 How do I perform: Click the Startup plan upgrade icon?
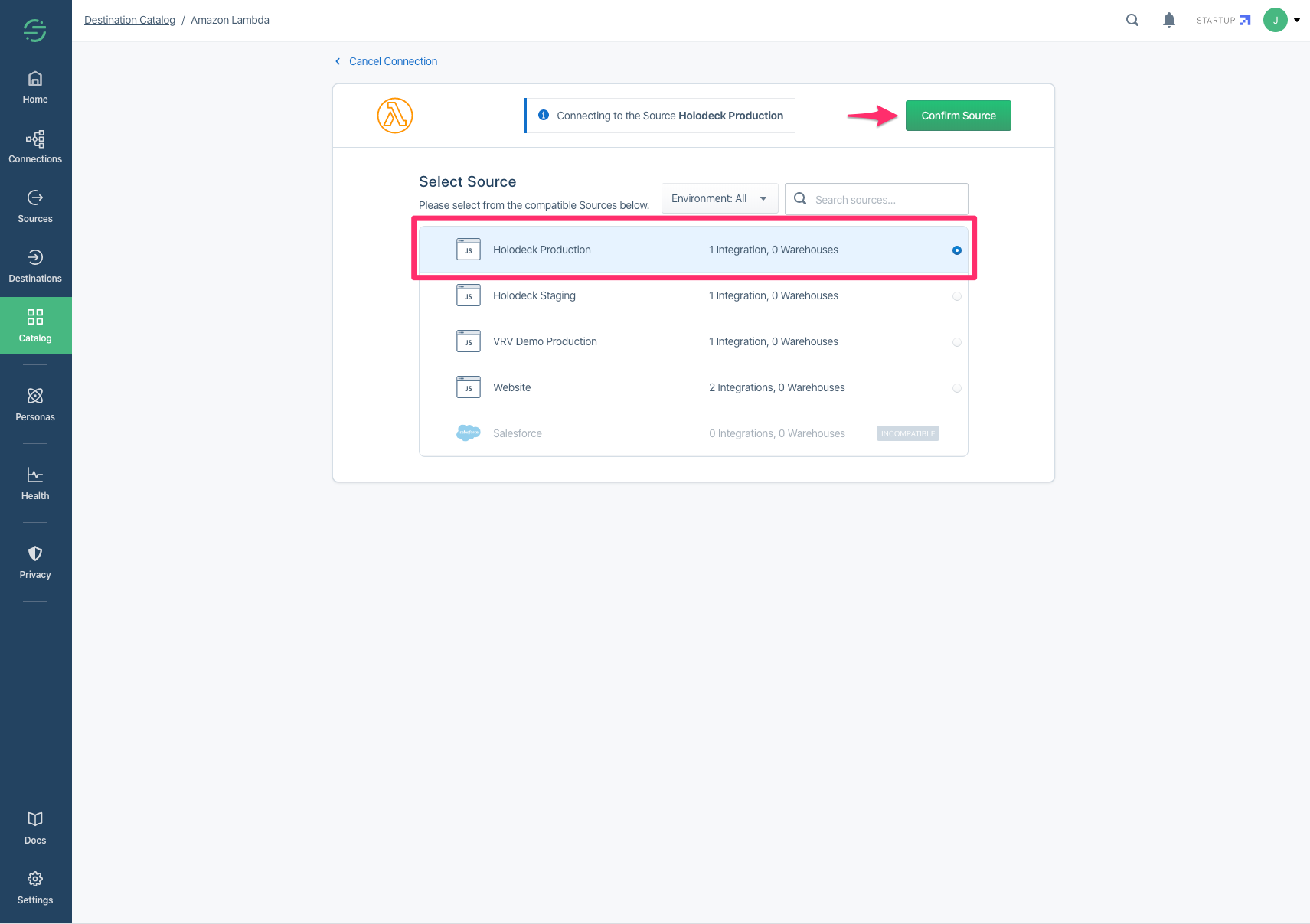point(1245,20)
